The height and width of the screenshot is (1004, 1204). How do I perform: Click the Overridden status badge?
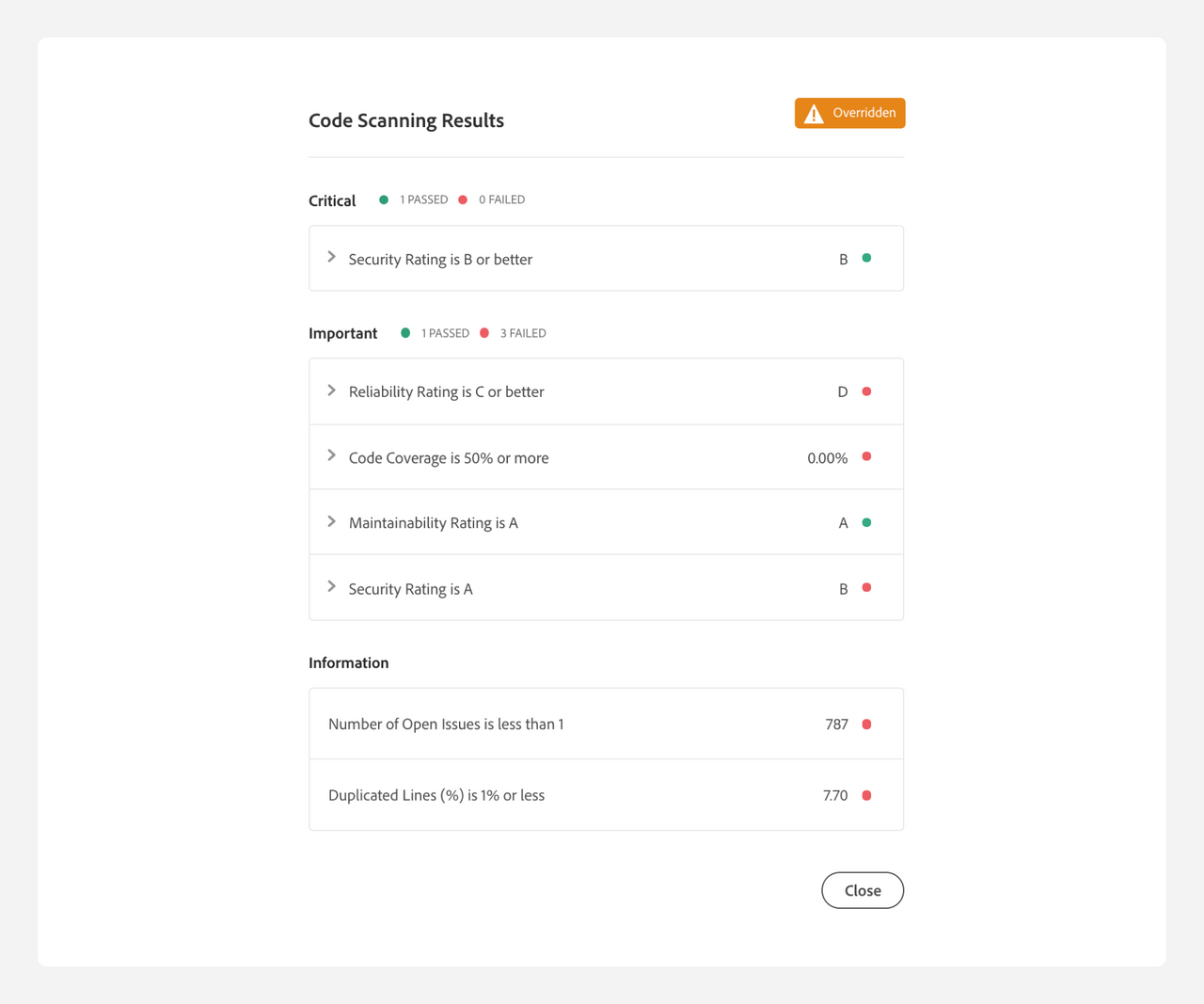click(x=849, y=113)
